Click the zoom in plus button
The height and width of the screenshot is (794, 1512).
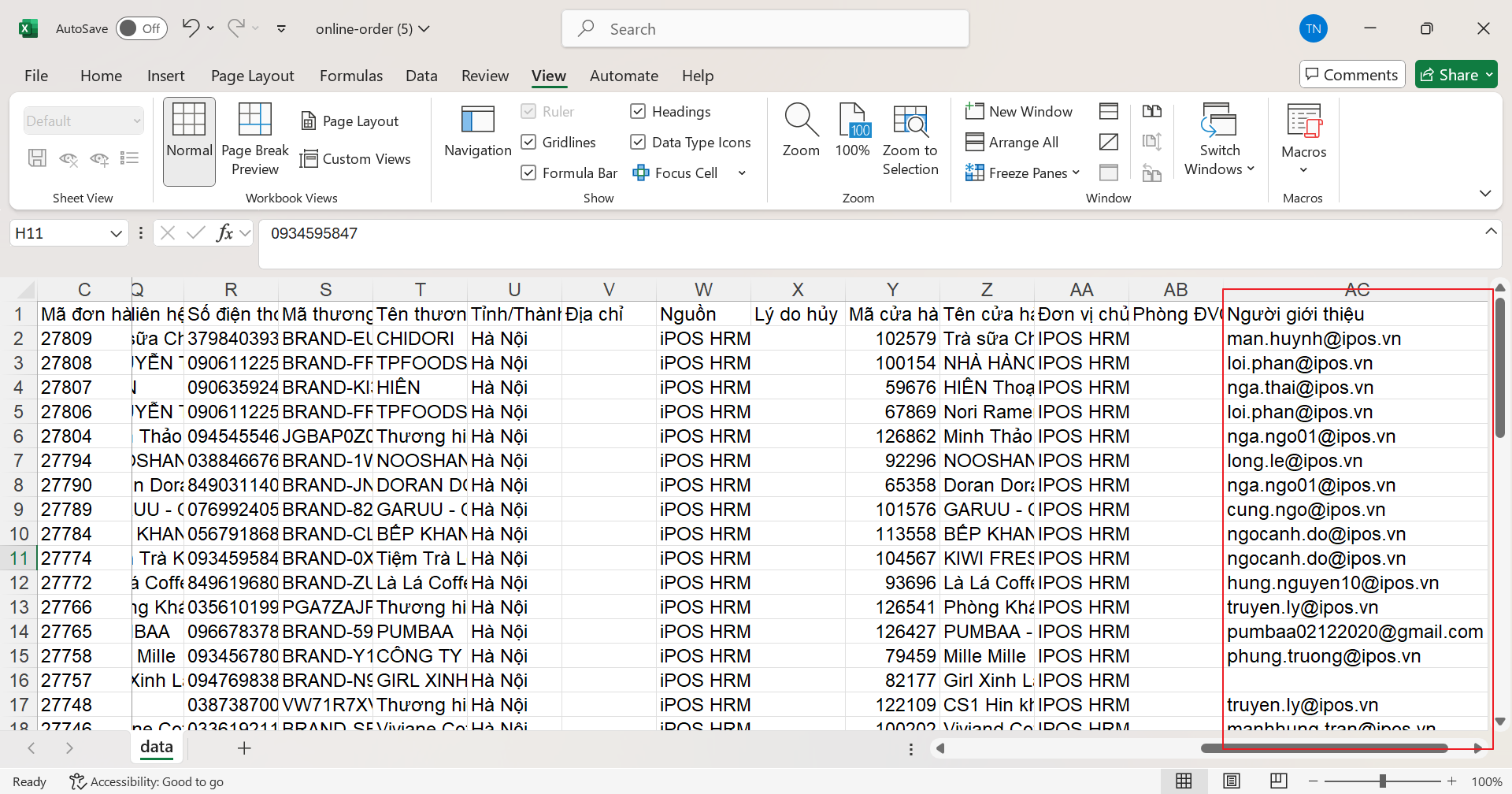pos(1452,781)
